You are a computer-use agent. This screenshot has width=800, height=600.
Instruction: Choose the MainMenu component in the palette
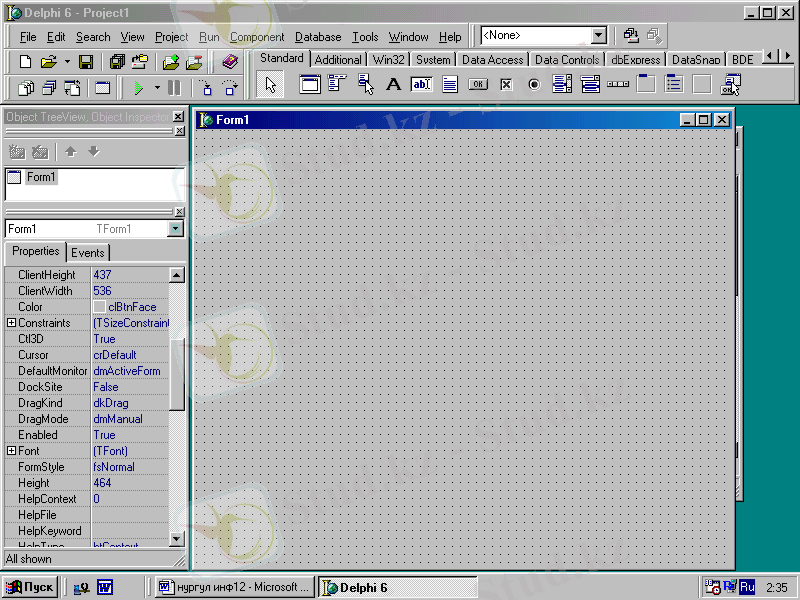pyautogui.click(x=337, y=85)
